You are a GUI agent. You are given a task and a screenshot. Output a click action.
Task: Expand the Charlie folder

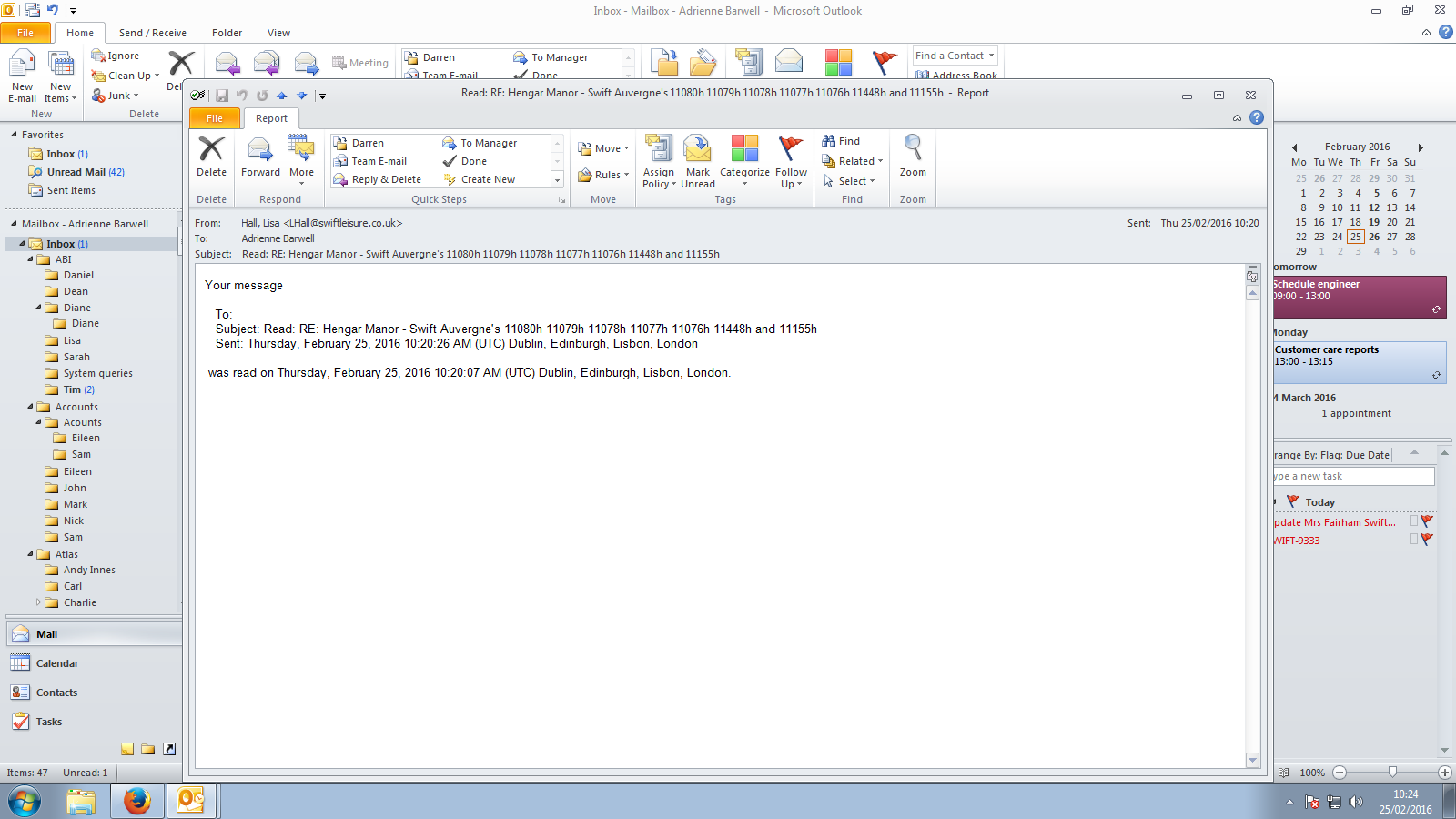tap(39, 602)
